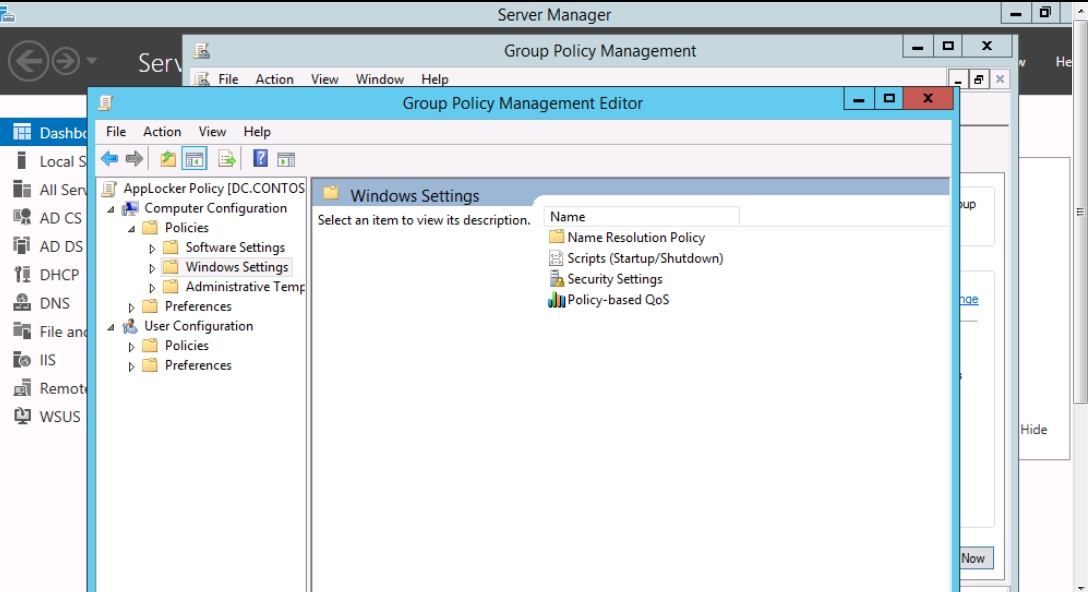Toggle the Show/Hide Action Pane button
This screenshot has width=1088, height=592.
286,159
